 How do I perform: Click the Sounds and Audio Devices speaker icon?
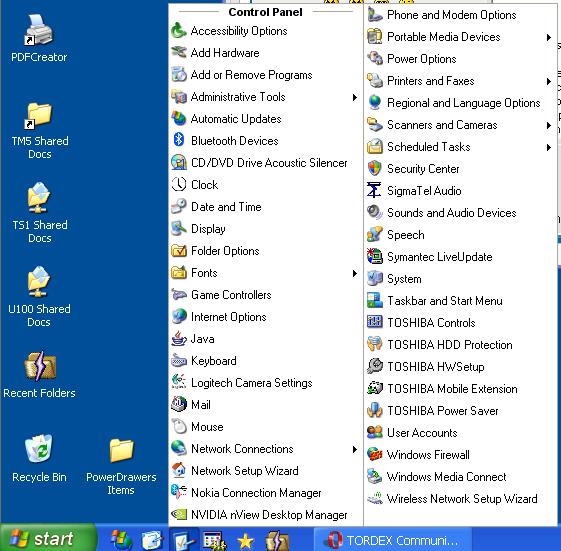pos(375,212)
